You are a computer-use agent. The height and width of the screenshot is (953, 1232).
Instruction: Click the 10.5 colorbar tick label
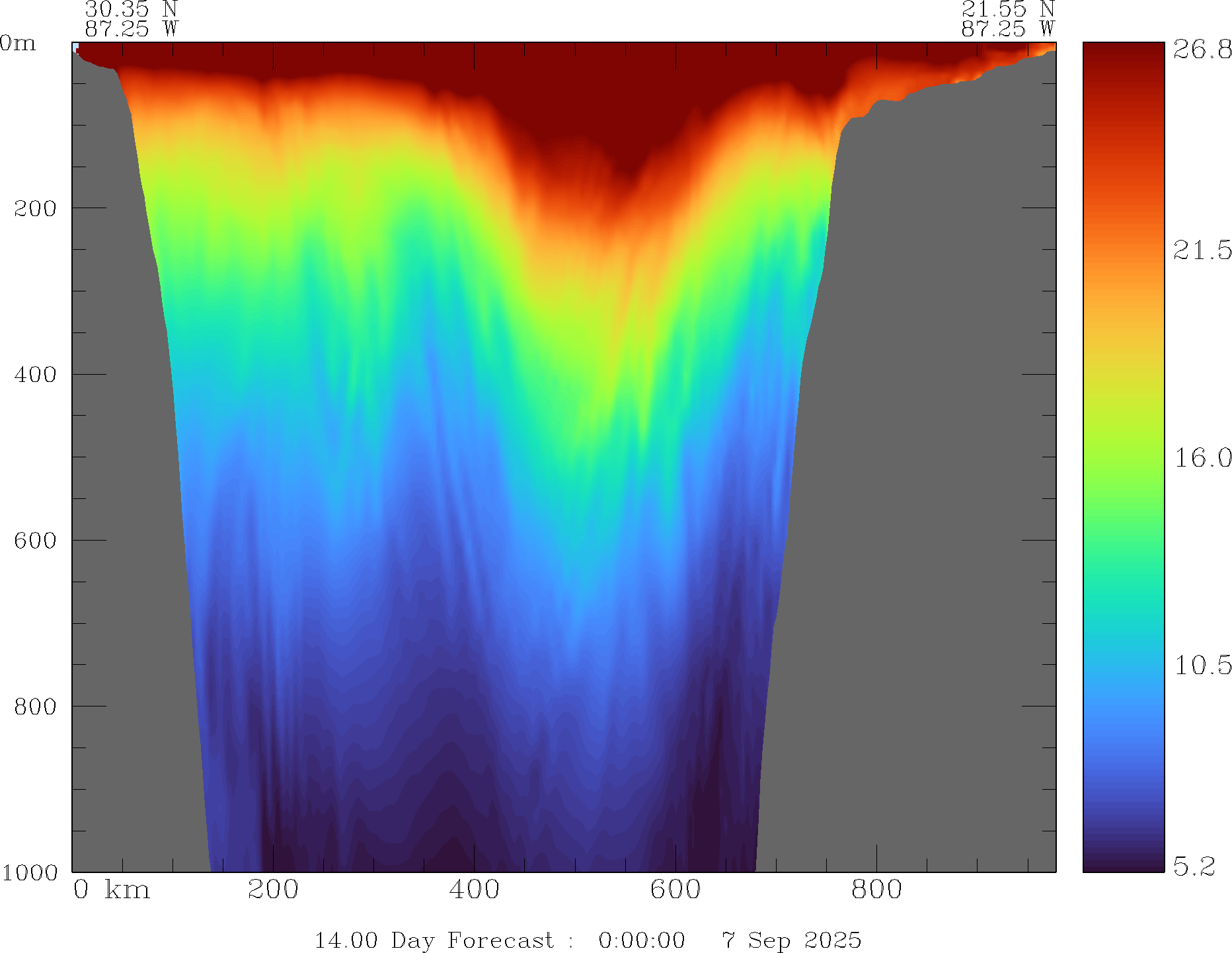tap(1202, 665)
